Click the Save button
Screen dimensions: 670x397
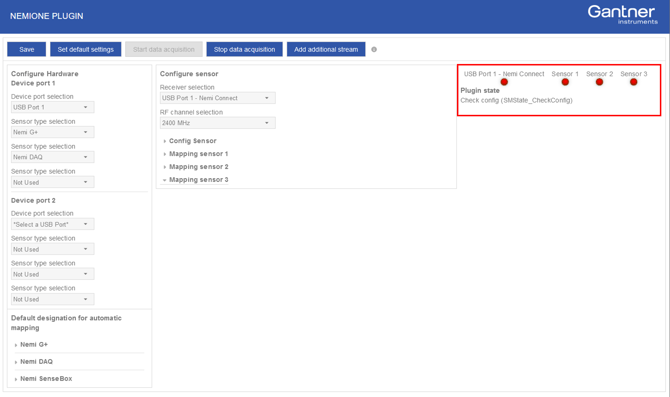pos(26,49)
